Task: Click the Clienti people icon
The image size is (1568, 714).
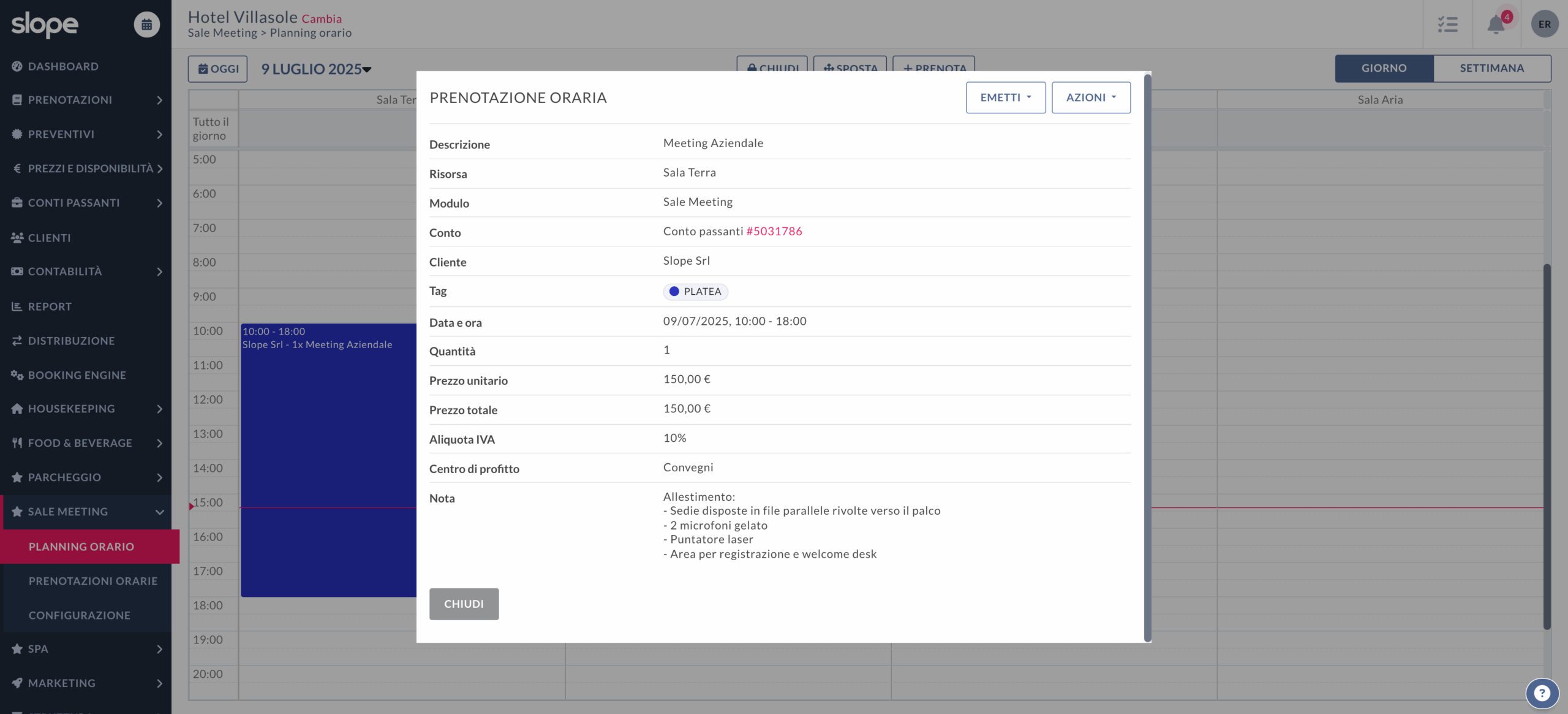Action: click(x=17, y=238)
